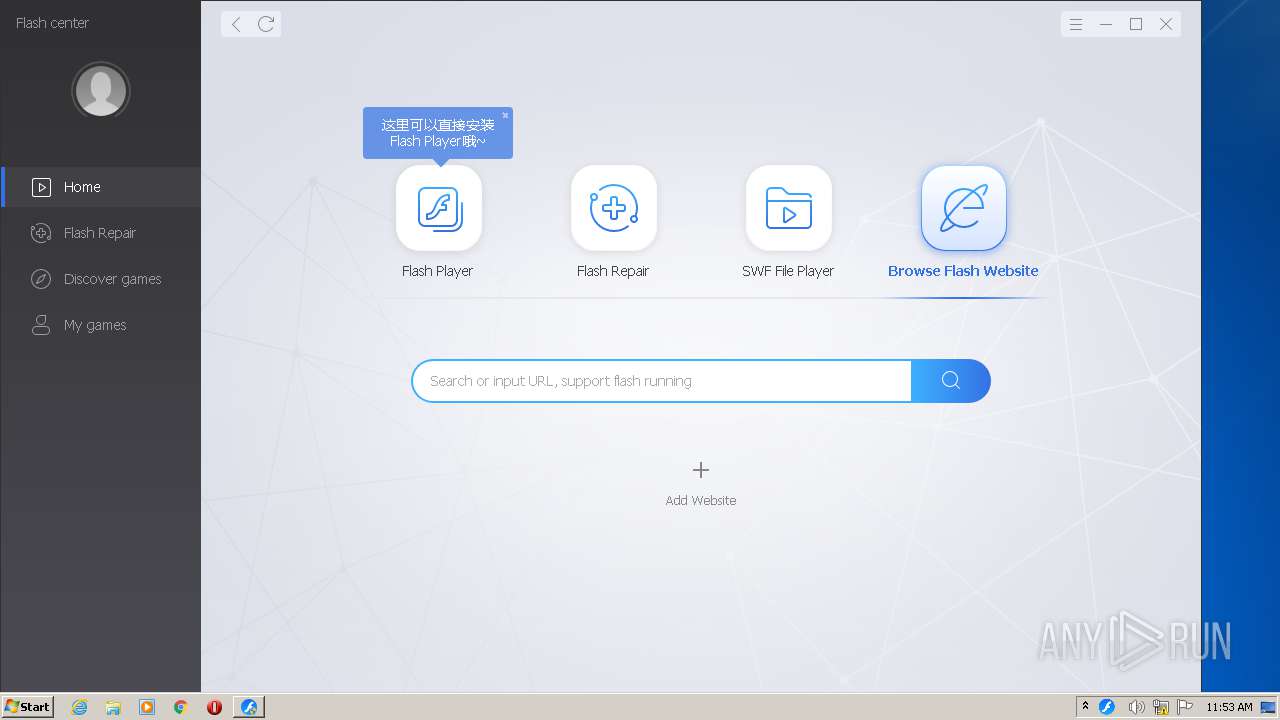Click the Add Website label

[x=701, y=500]
